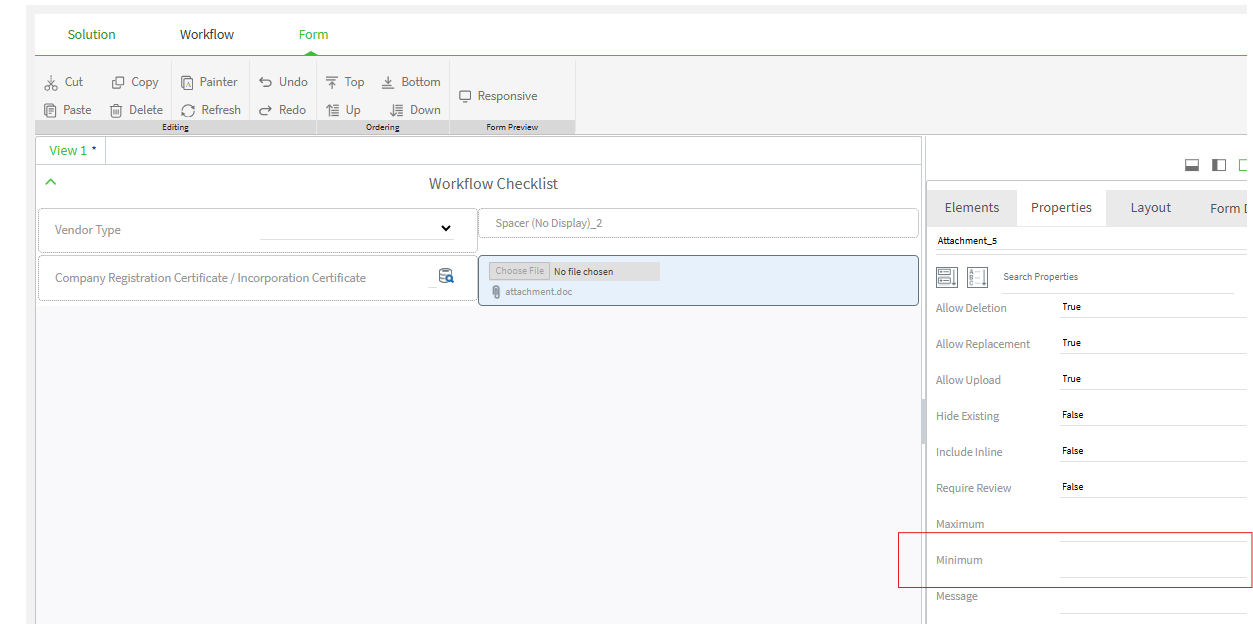This screenshot has height=624, width=1253.
Task: Edit the Require Review value
Action: [x=1153, y=487]
